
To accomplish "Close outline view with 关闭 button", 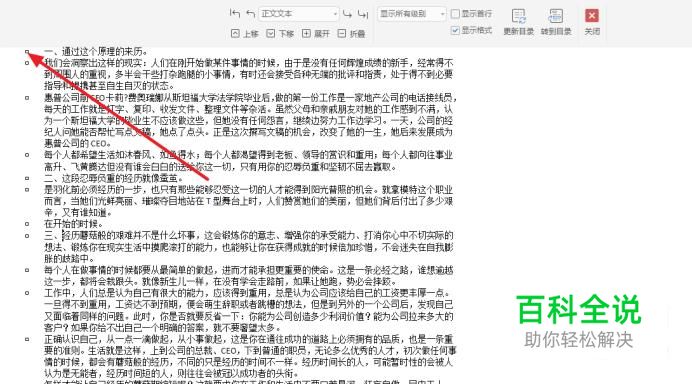I will [592, 22].
